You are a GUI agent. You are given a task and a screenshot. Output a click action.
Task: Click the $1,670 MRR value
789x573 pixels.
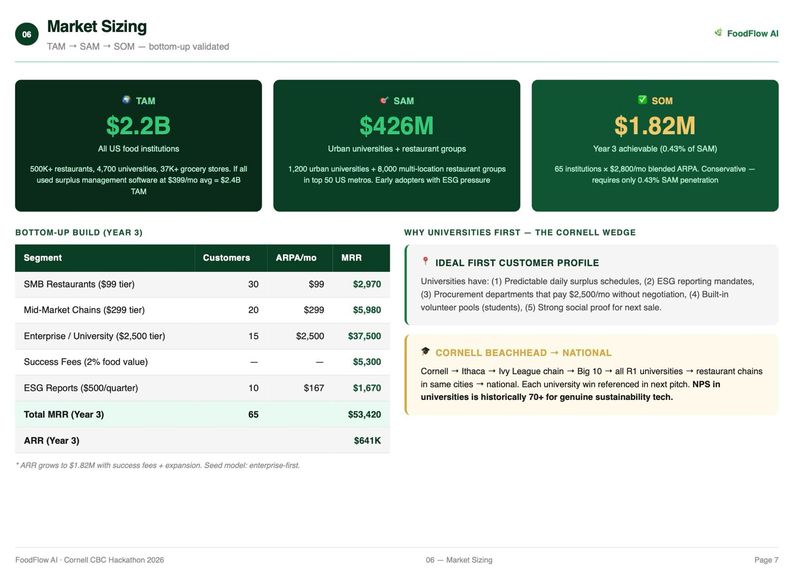pos(367,388)
